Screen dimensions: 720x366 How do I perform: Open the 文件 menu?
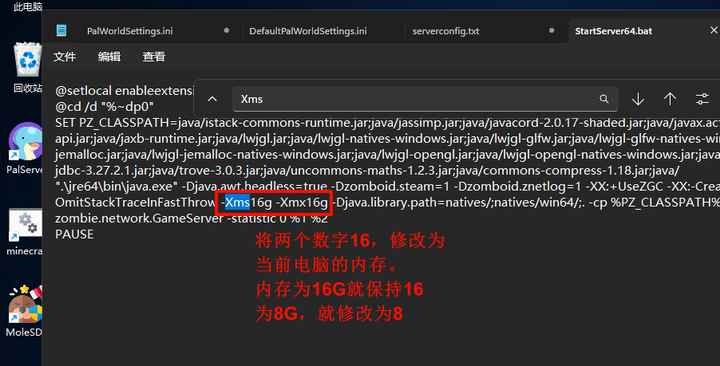pyautogui.click(x=64, y=56)
